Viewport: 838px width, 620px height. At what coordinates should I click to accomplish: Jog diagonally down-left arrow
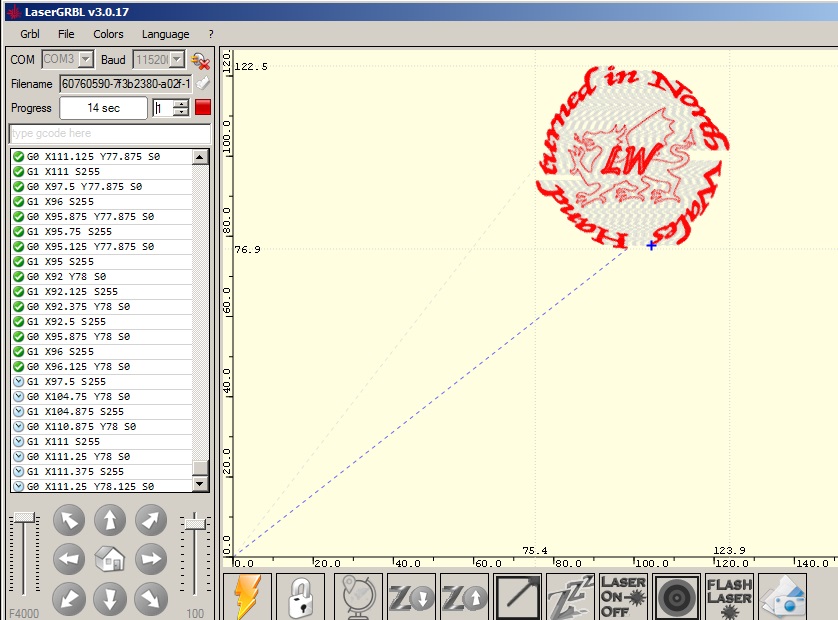[69, 599]
